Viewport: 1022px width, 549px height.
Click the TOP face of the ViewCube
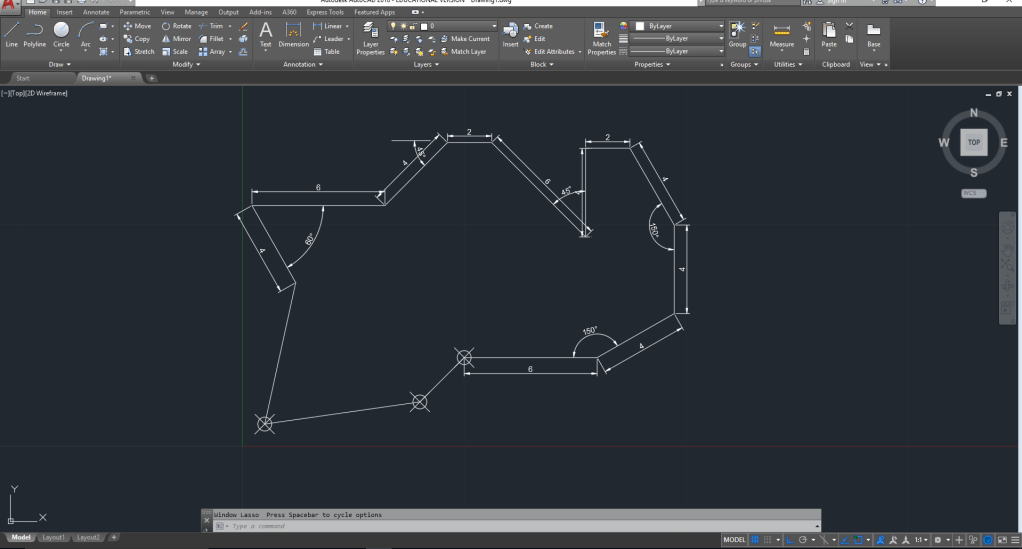pyautogui.click(x=973, y=143)
